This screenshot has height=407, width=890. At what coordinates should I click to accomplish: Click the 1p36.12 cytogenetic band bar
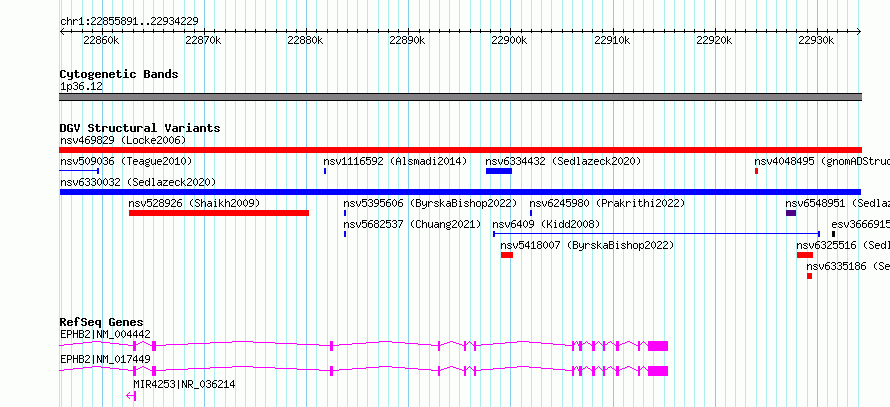[460, 97]
